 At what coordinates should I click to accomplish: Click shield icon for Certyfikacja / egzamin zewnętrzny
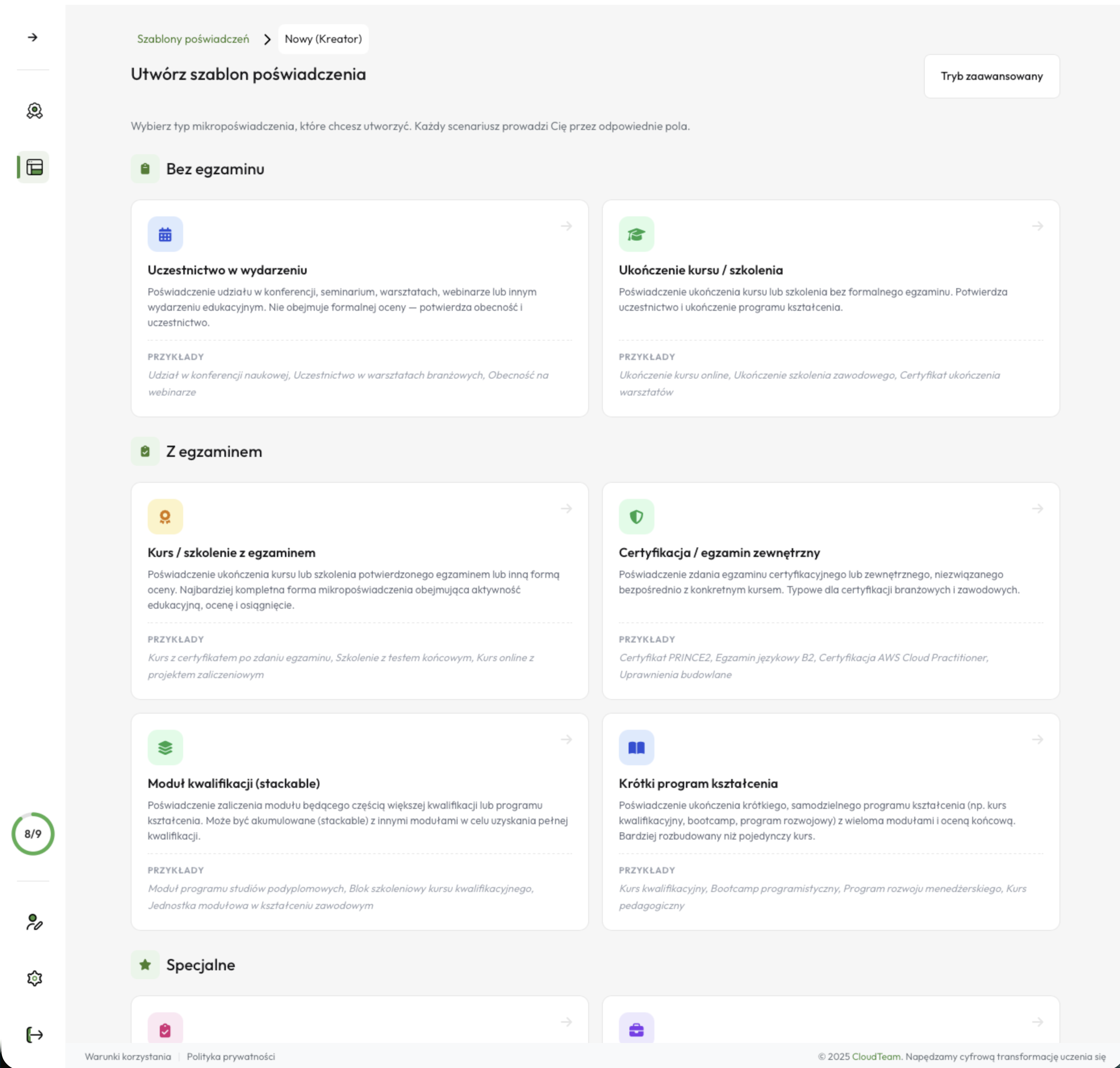636,516
